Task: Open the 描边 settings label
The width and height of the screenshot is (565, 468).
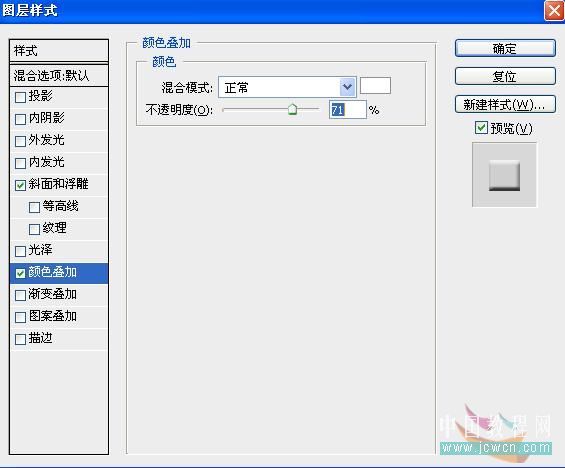Action: 40,338
